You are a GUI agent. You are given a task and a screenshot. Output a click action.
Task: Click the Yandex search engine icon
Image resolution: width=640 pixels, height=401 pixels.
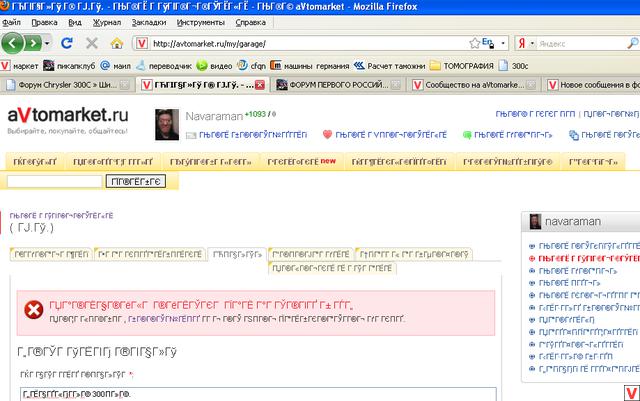[x=522, y=43]
